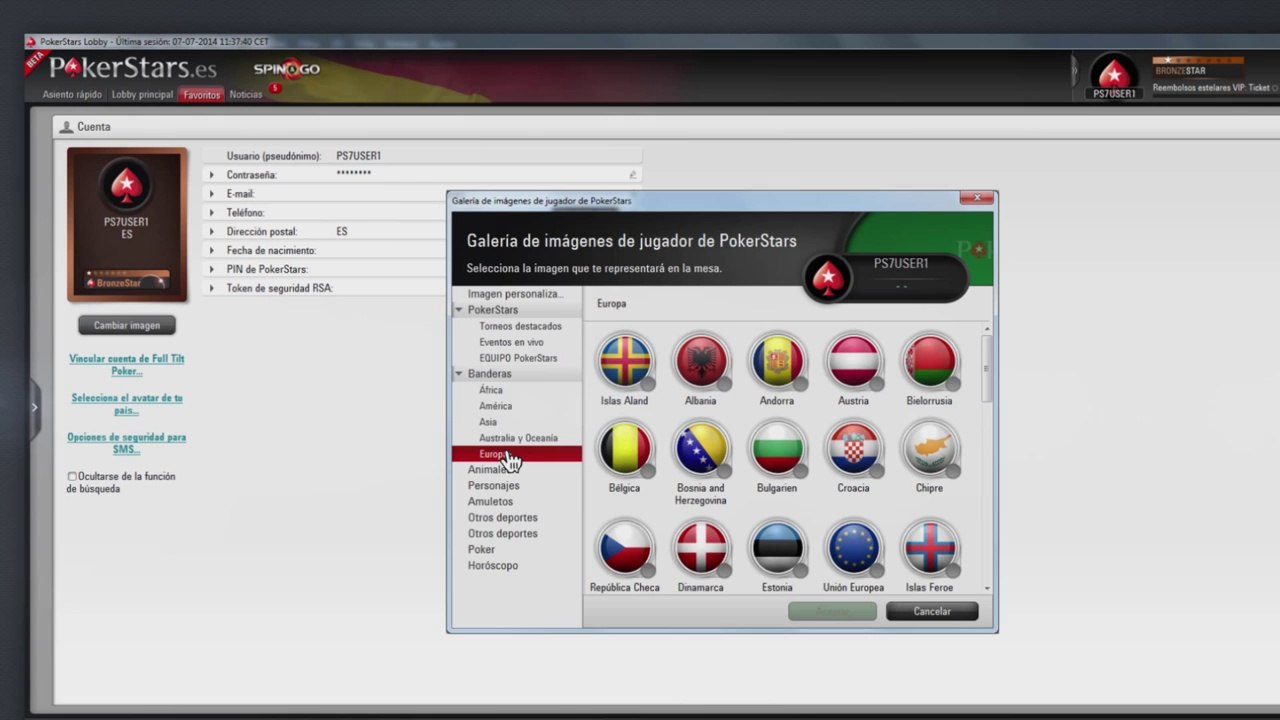Select Australia y Oceanía flags category

(518, 438)
